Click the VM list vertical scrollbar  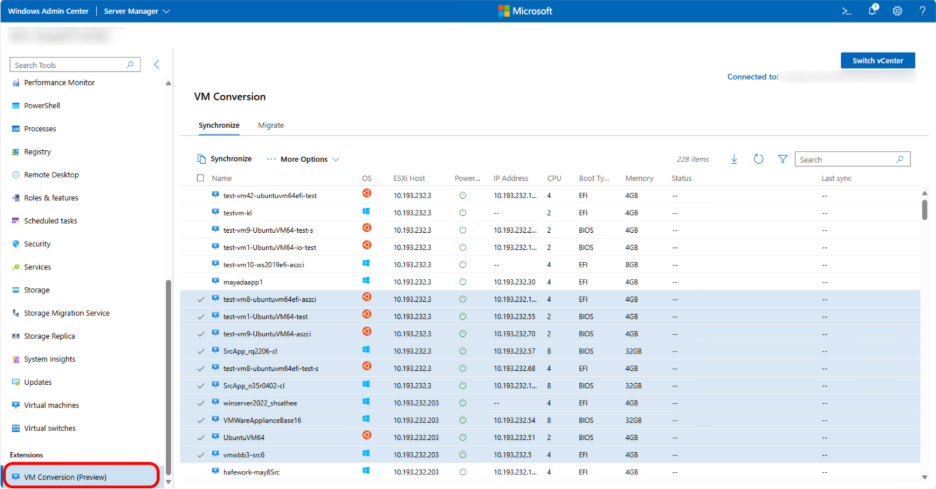923,210
